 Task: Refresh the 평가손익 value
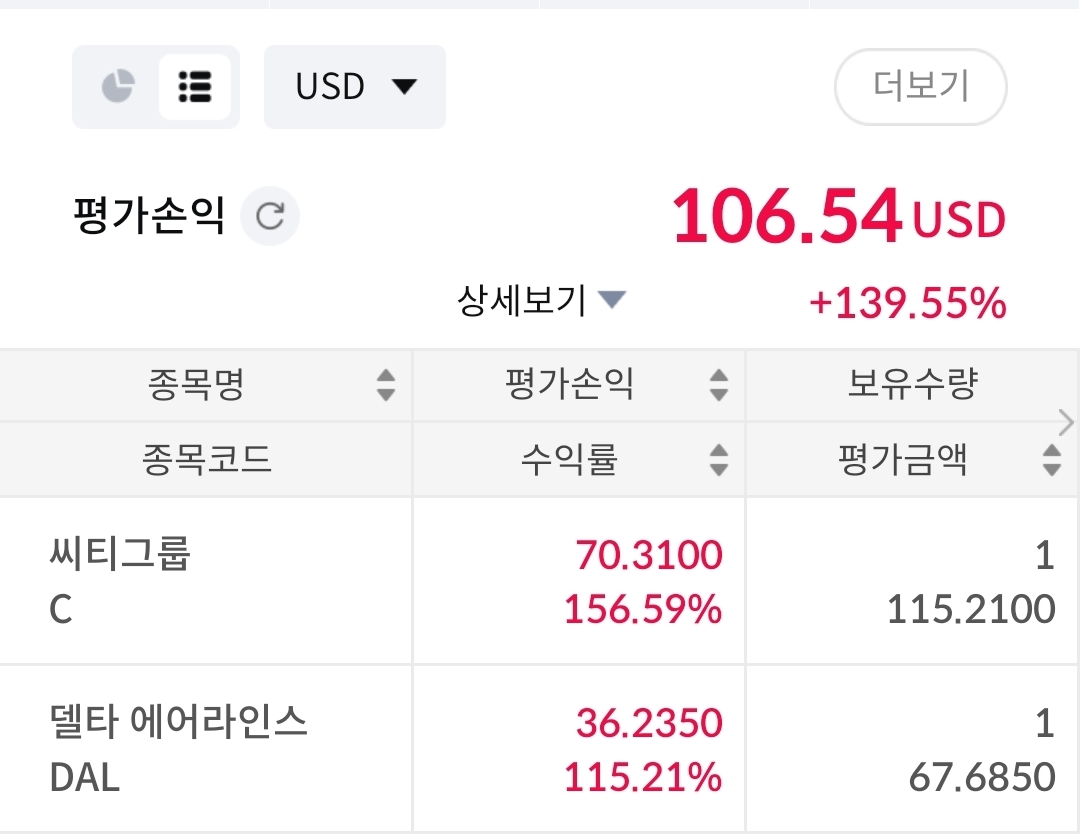pos(270,216)
